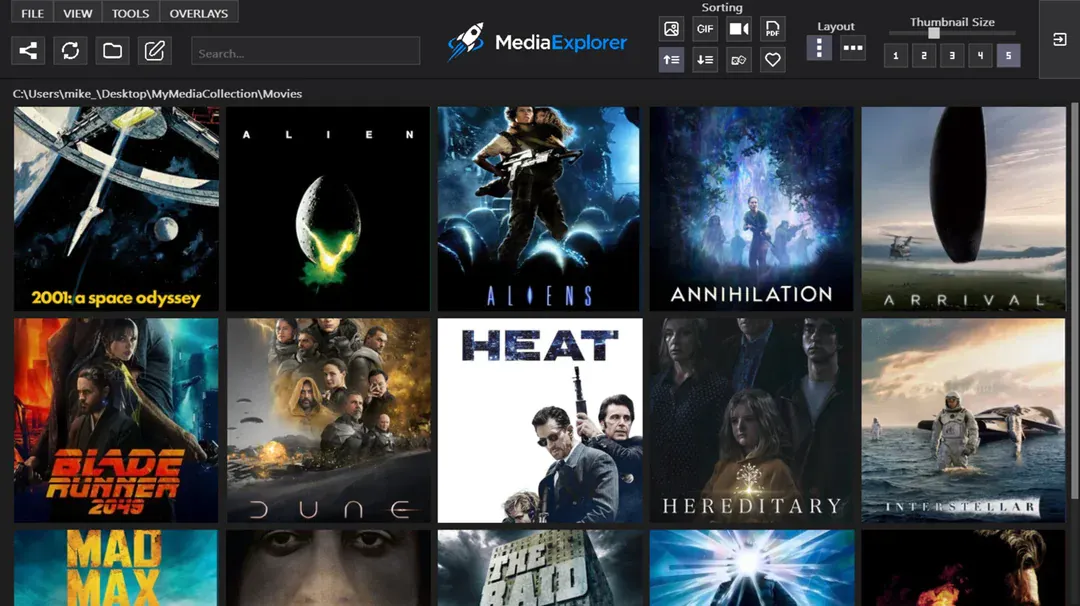
Task: Click the vertical scrollbar on the right
Action: pos(1074,301)
